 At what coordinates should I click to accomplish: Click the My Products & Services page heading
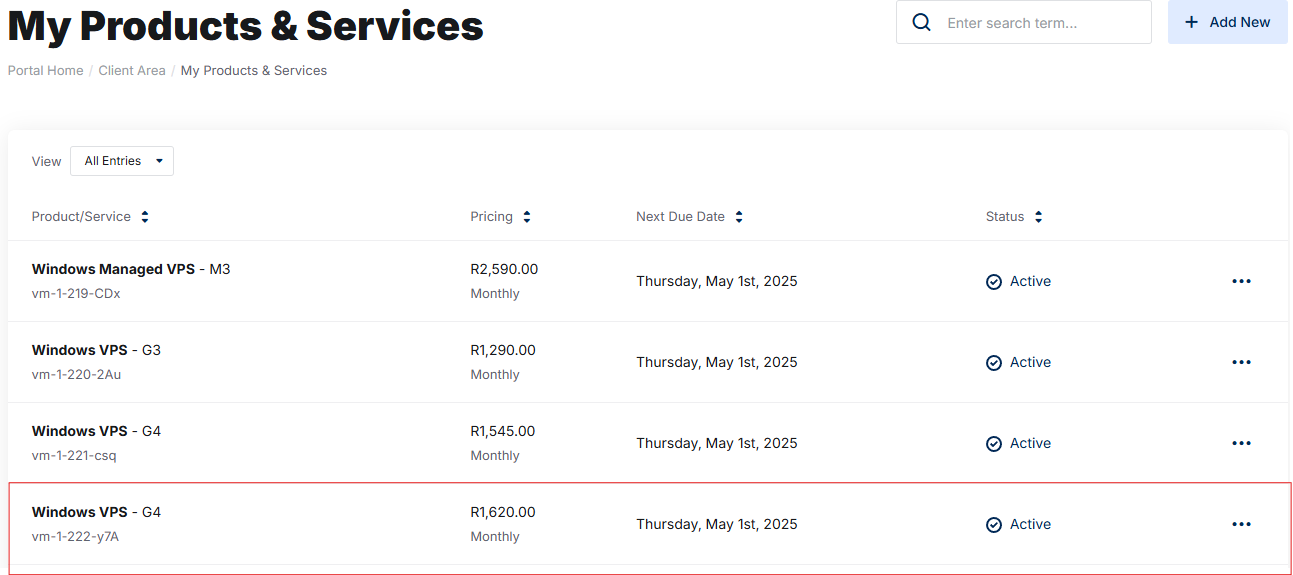pyautogui.click(x=246, y=25)
